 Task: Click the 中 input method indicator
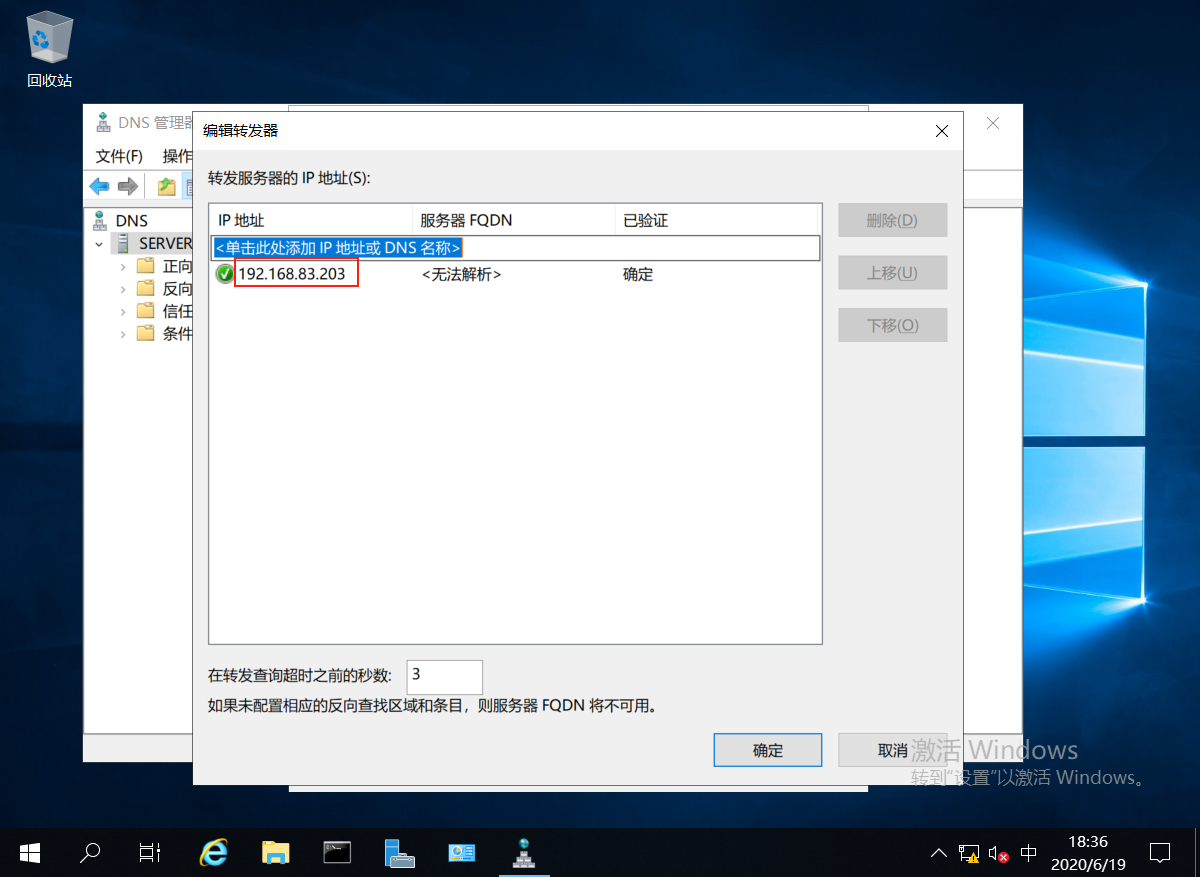pyautogui.click(x=1028, y=853)
